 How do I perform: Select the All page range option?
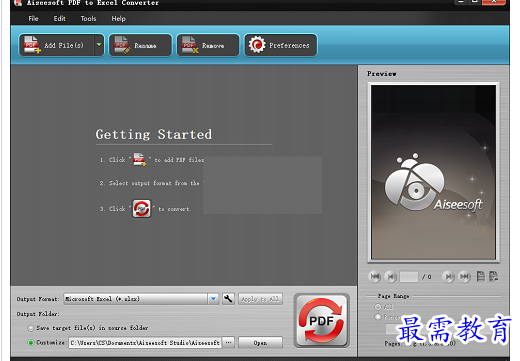(384, 307)
